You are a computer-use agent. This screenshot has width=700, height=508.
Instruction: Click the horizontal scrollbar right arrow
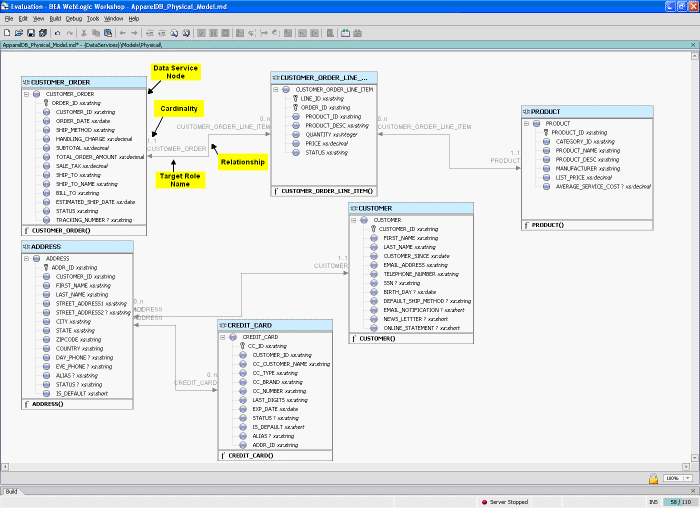pyautogui.click(x=686, y=467)
